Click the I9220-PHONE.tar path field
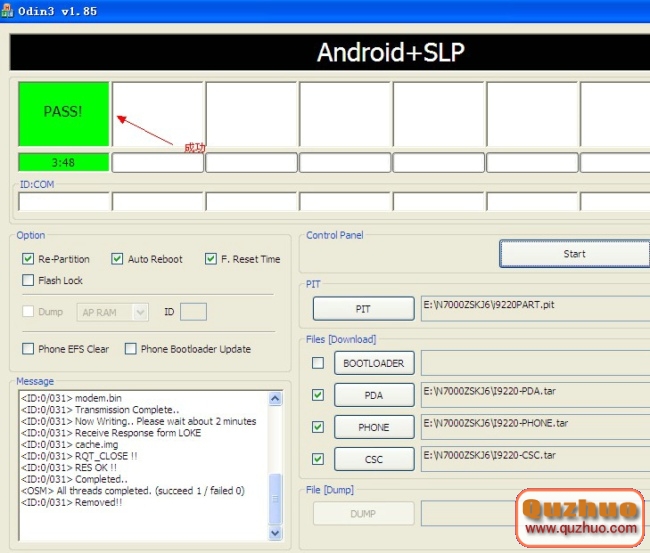 click(536, 427)
